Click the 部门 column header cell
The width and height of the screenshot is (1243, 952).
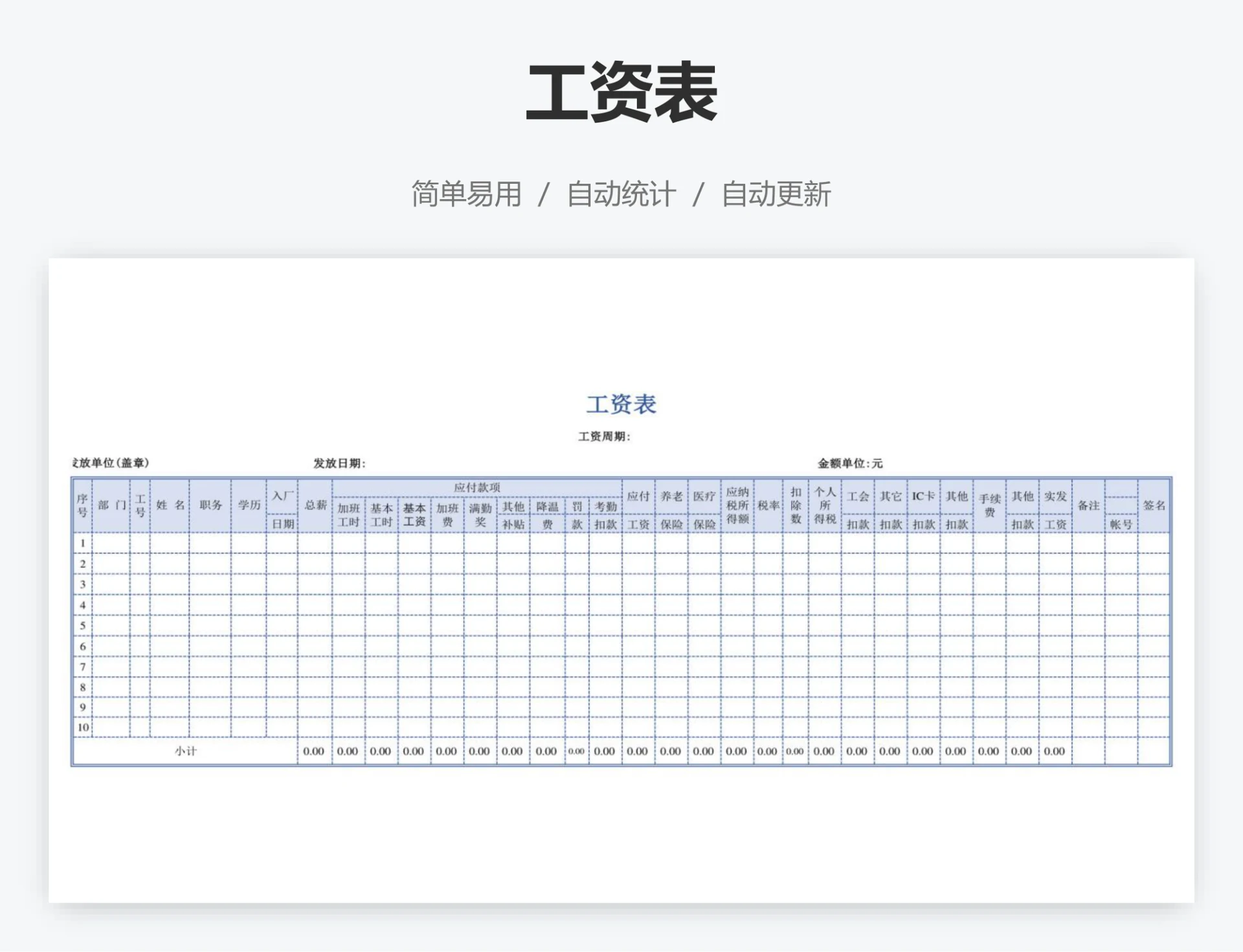[x=111, y=505]
